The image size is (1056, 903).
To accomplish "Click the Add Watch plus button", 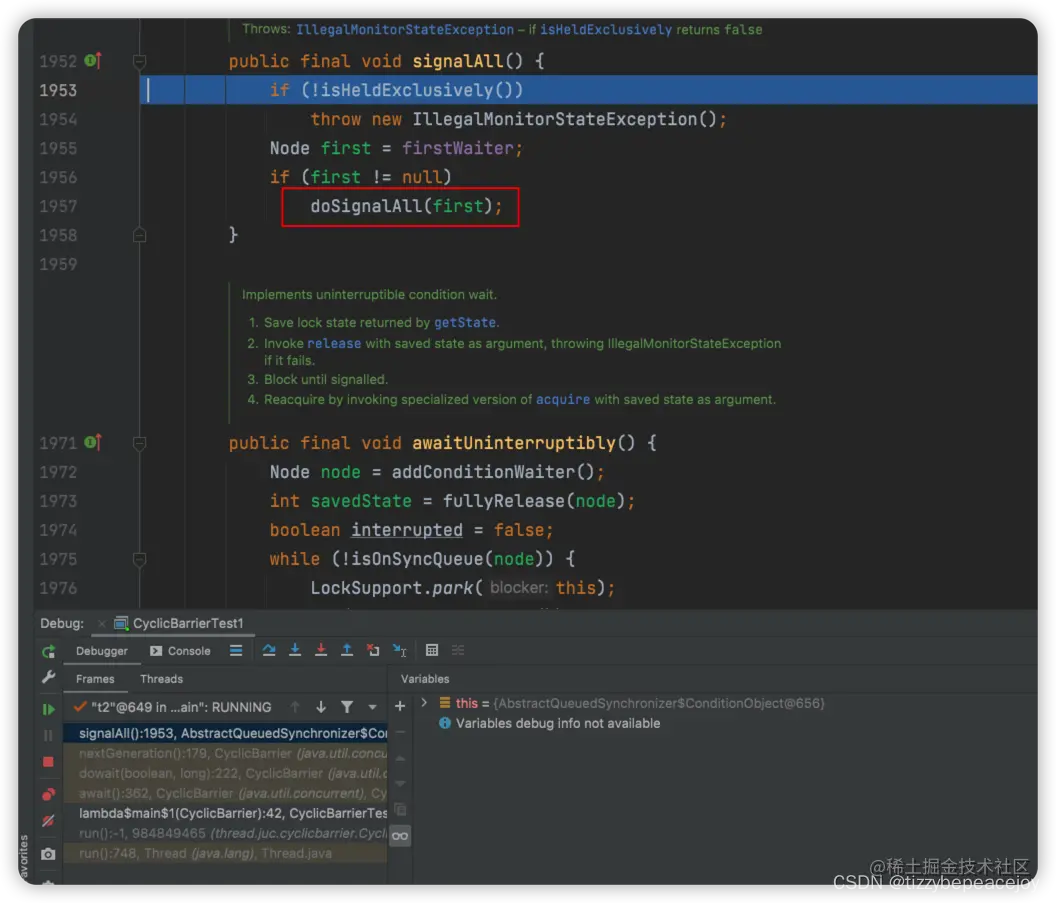I will (400, 706).
